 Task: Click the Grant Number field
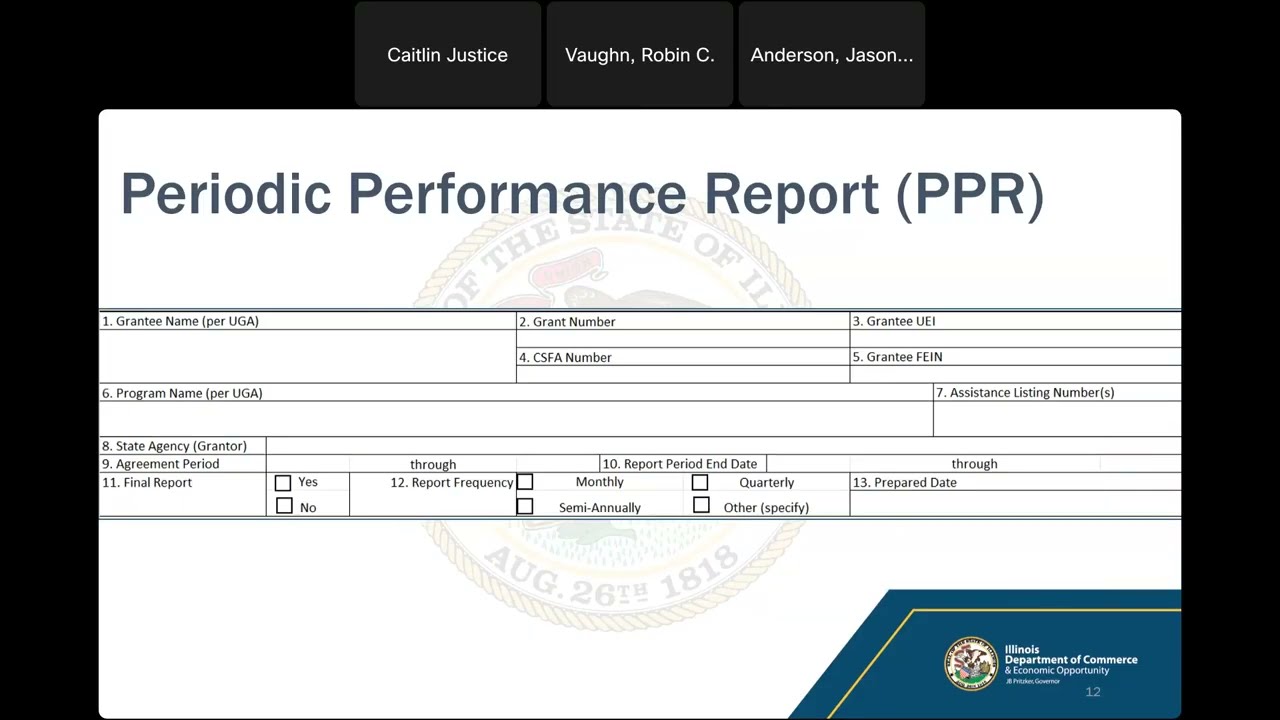(683, 339)
